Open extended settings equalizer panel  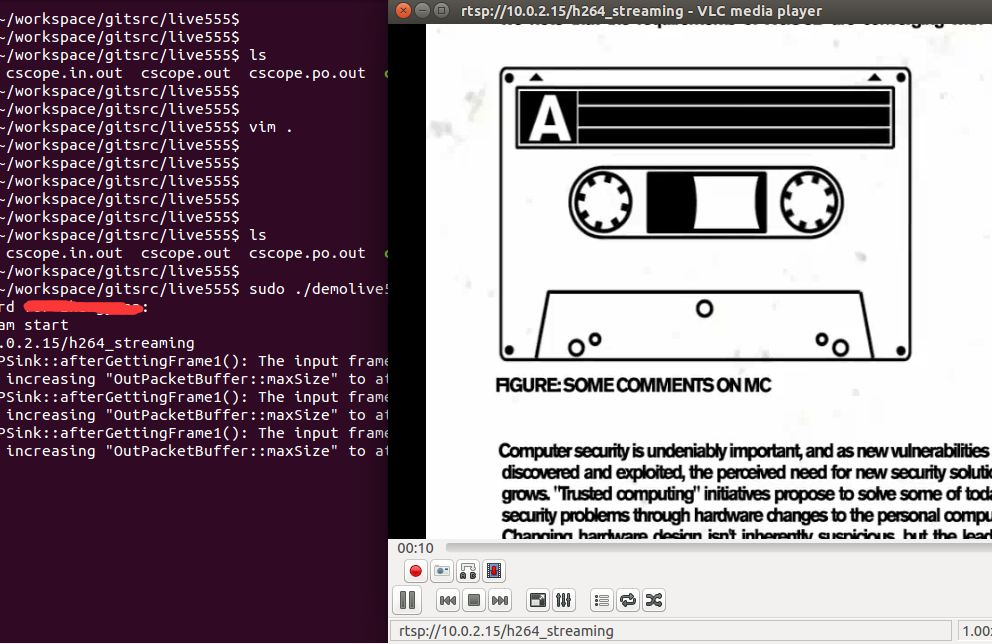tap(564, 600)
